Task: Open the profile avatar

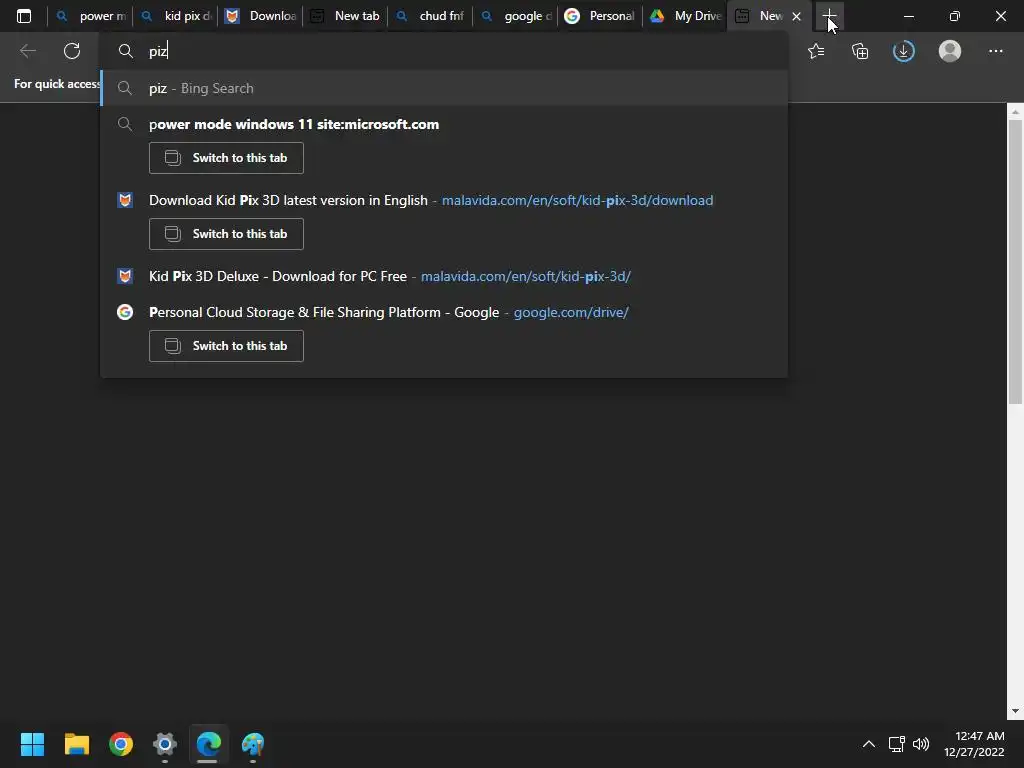Action: 950,51
